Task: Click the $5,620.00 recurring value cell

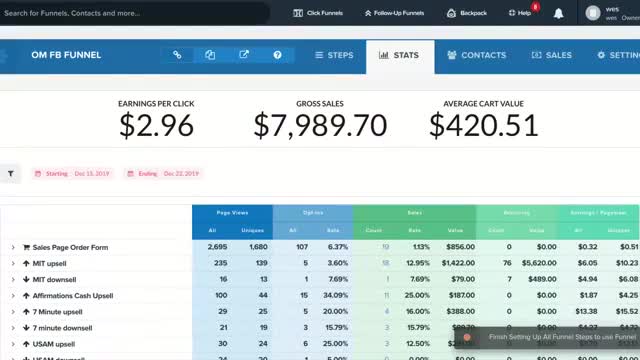Action: point(539,263)
